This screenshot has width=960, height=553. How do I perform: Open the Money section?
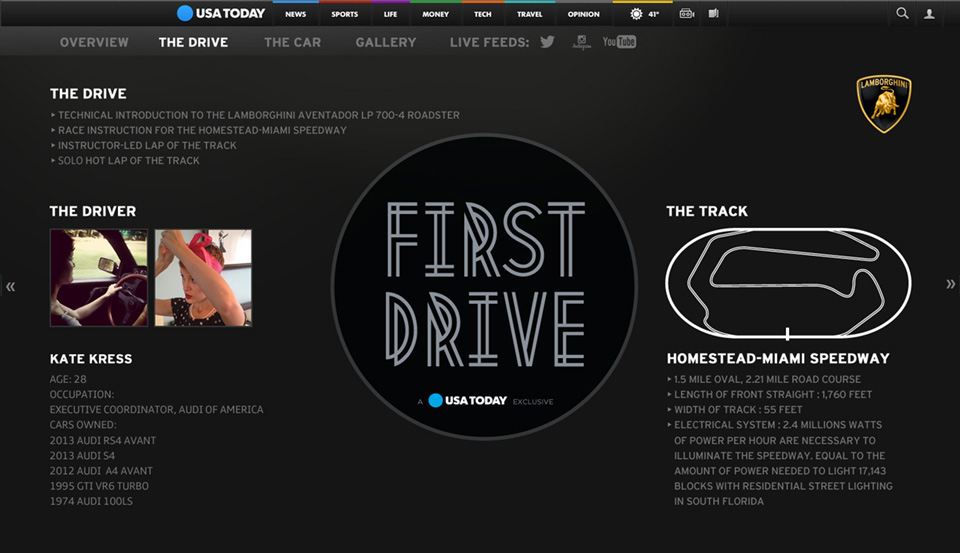[435, 14]
